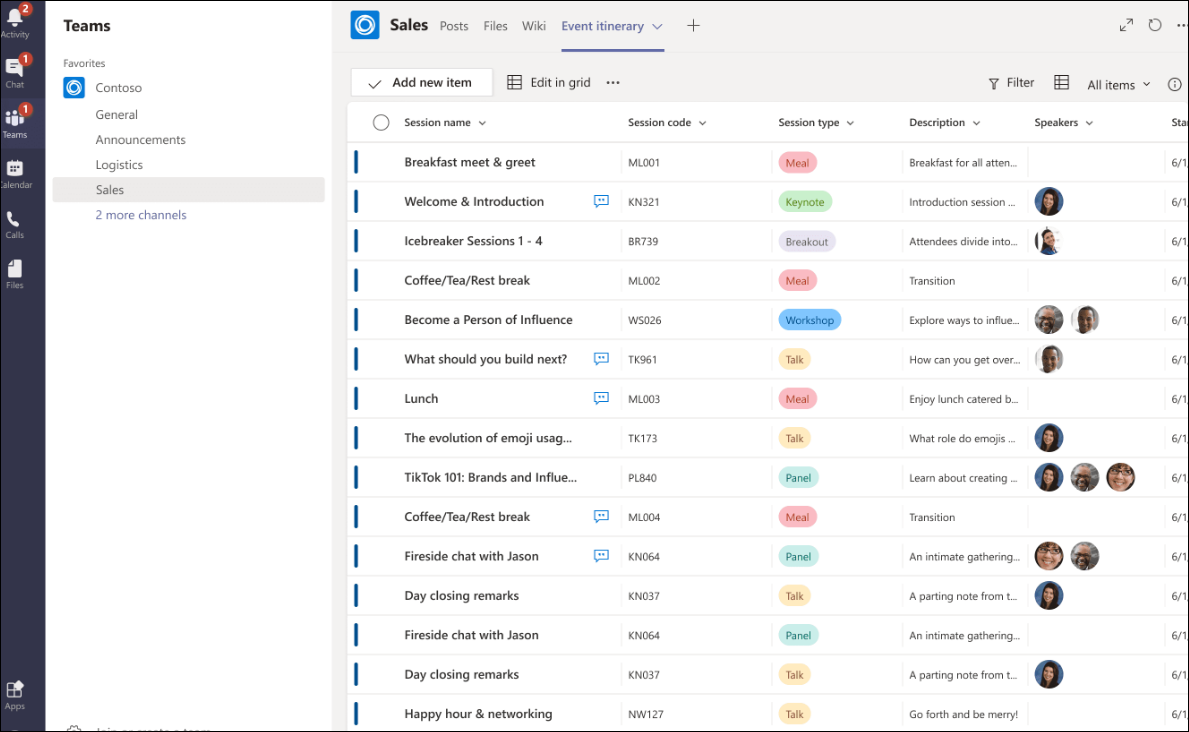Viewport: 1189px width, 732px height.
Task: Click speaker avatar on Welcome & Introduction row
Action: pyautogui.click(x=1049, y=202)
